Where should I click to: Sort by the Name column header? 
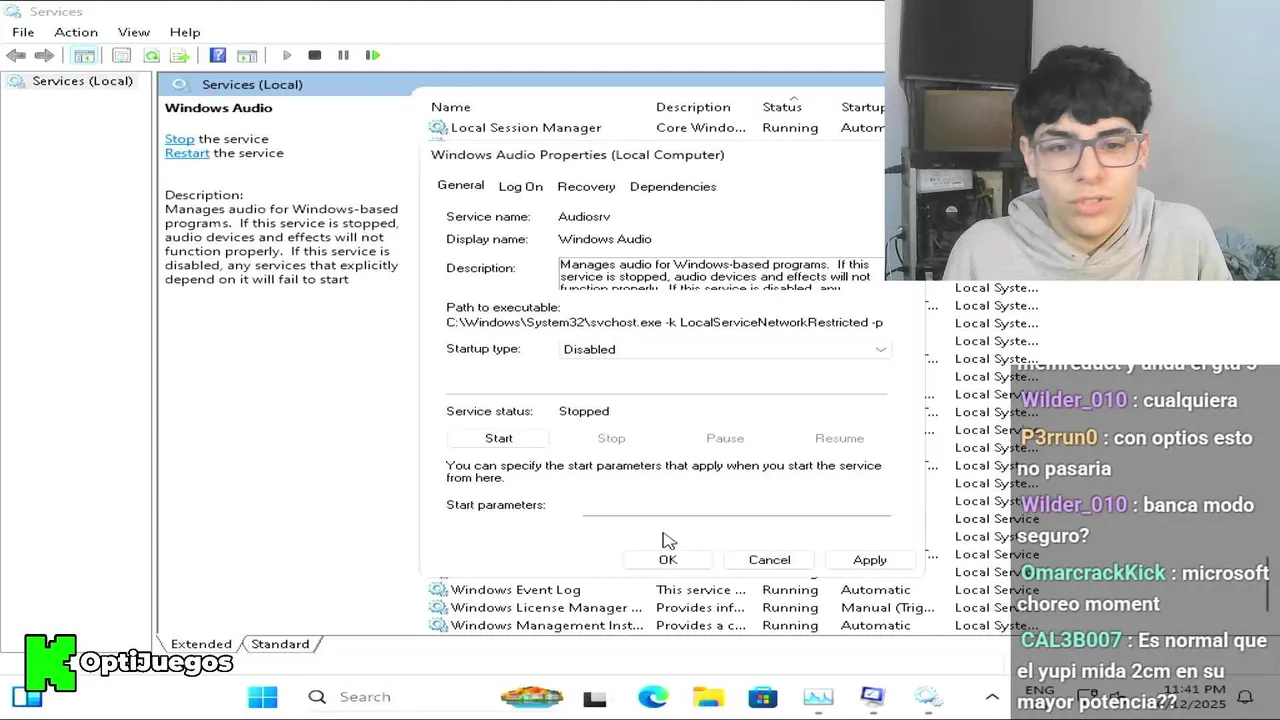coord(450,107)
